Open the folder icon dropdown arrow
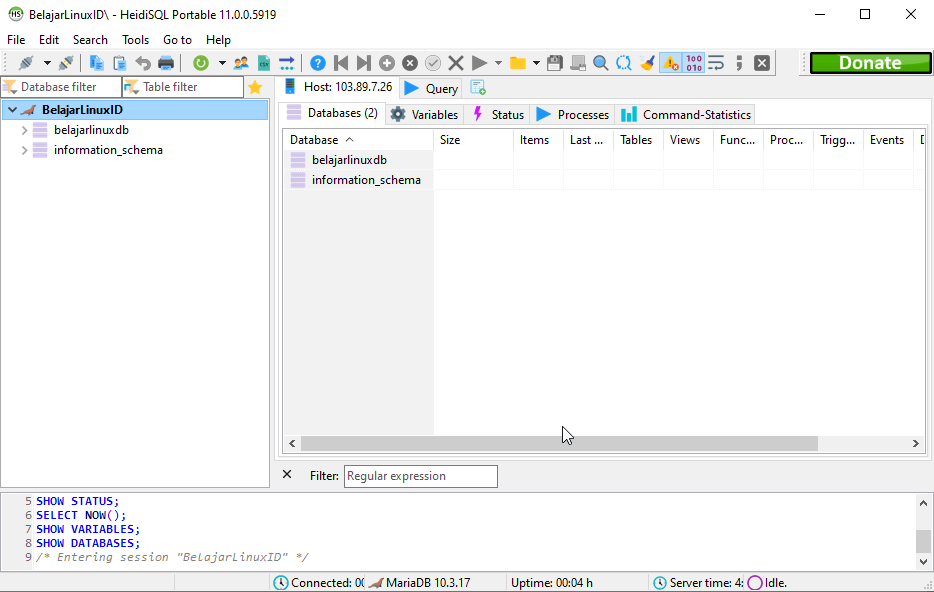934x592 pixels. click(536, 63)
